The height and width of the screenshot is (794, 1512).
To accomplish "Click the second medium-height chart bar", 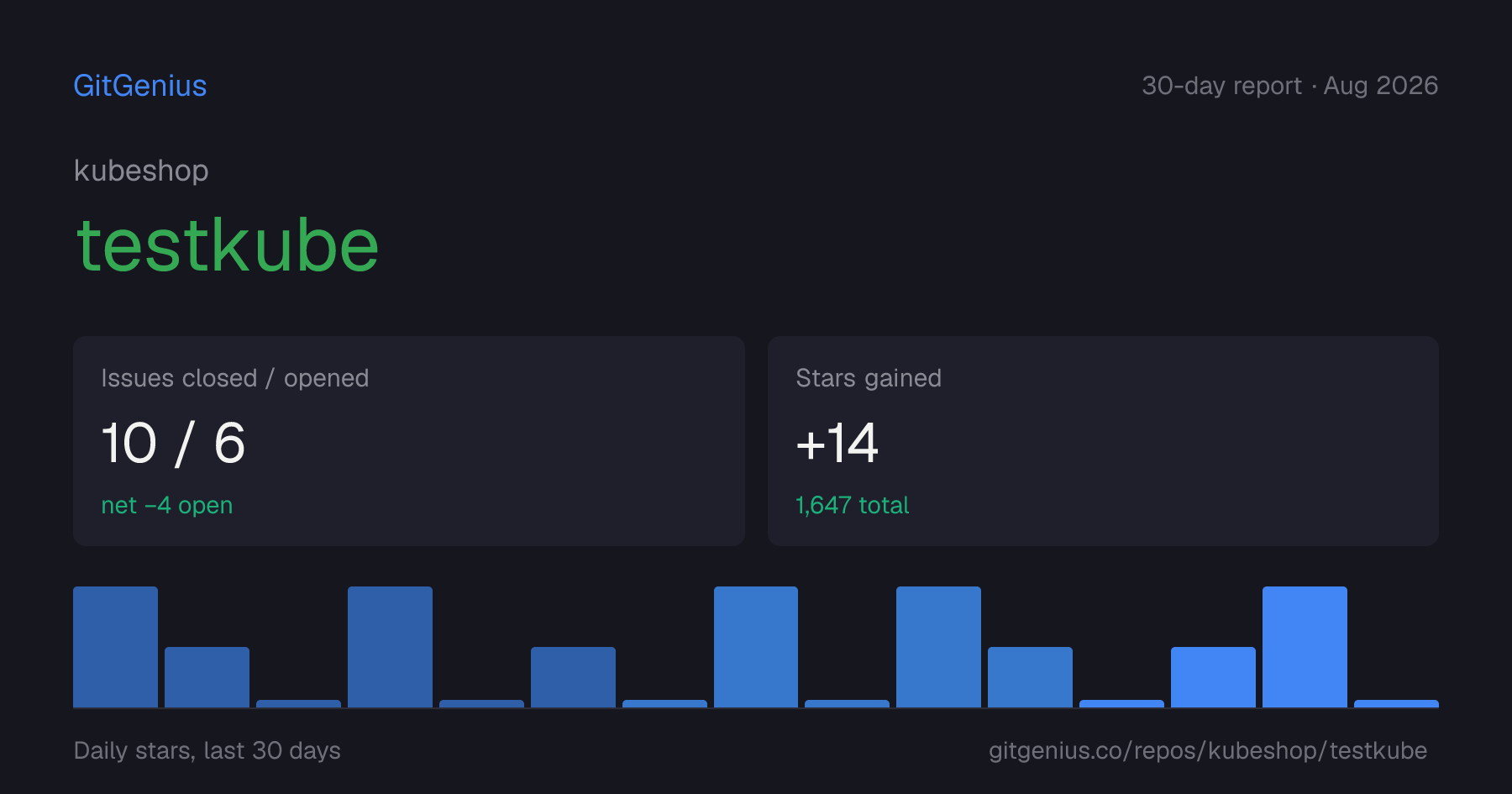I will [x=207, y=677].
